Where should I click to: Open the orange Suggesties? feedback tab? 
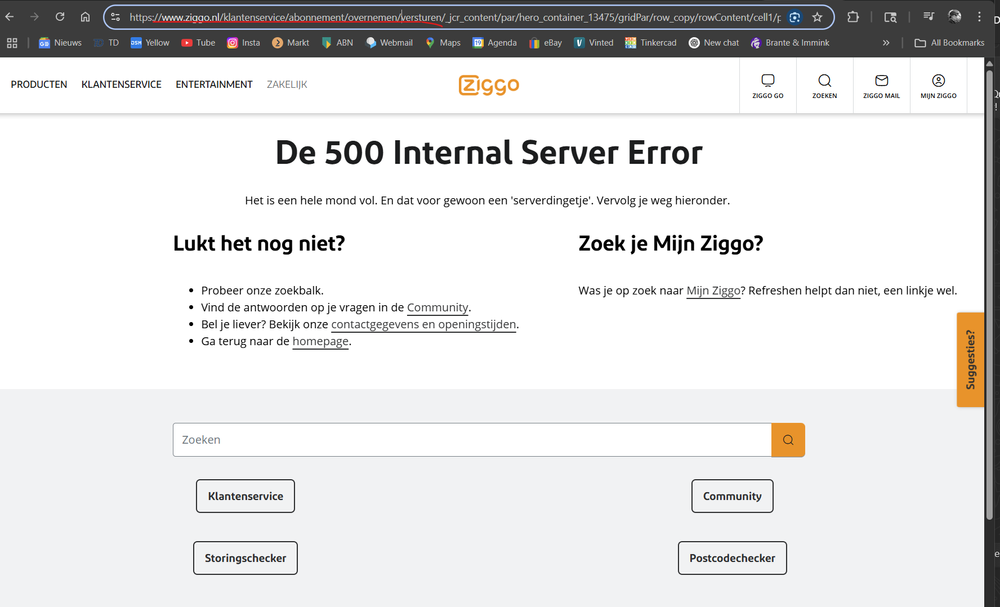[970, 360]
